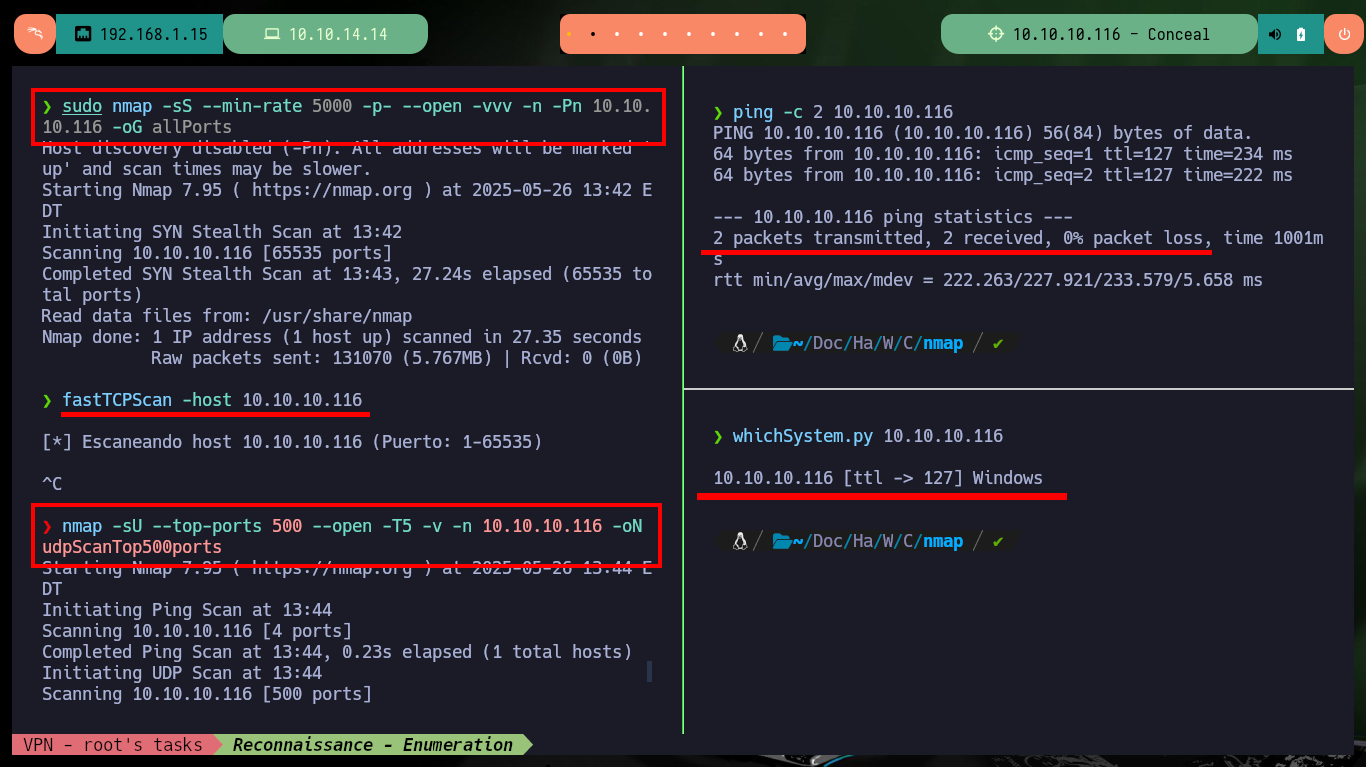The height and width of the screenshot is (767, 1366).
Task: Click the green prompt arrow before fastTCPScan
Action: [x=47, y=400]
